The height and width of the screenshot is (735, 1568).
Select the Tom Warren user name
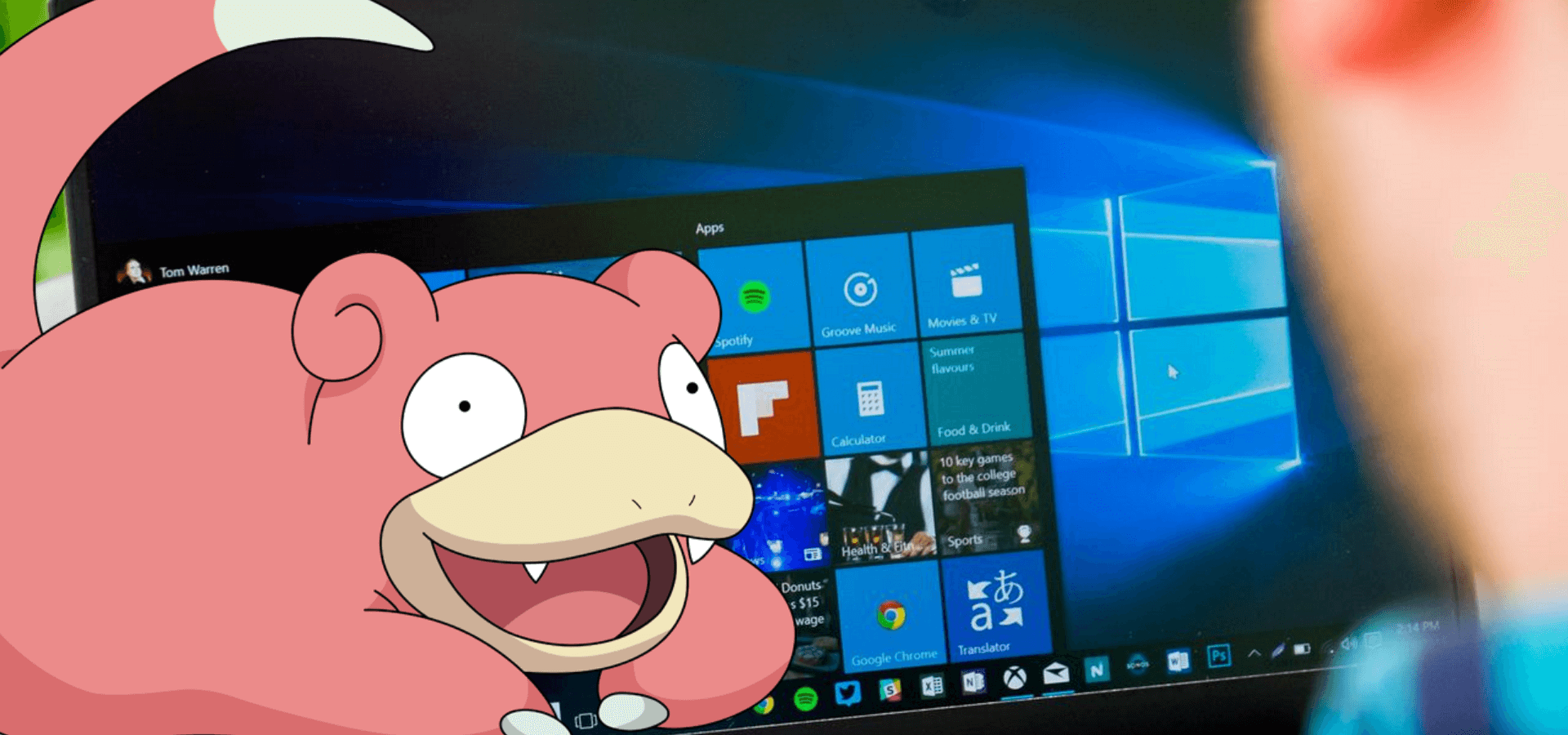coord(194,270)
